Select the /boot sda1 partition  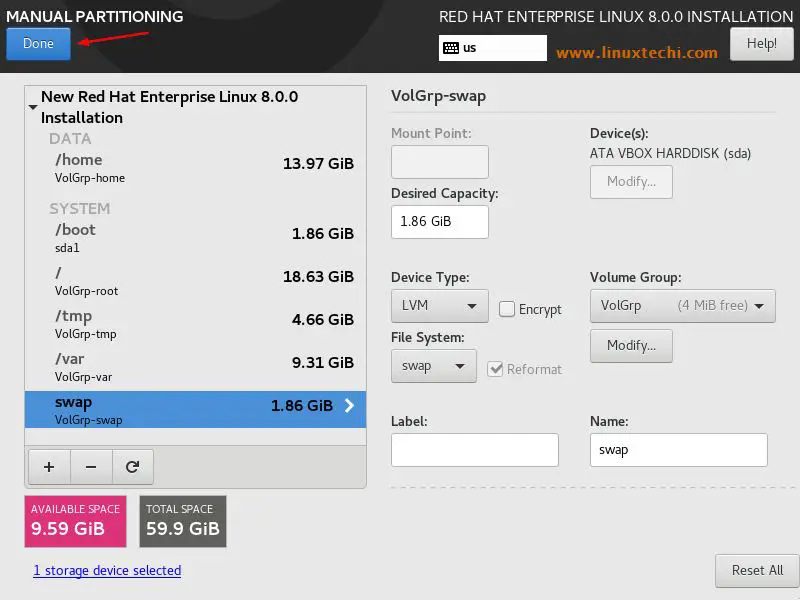(x=195, y=238)
